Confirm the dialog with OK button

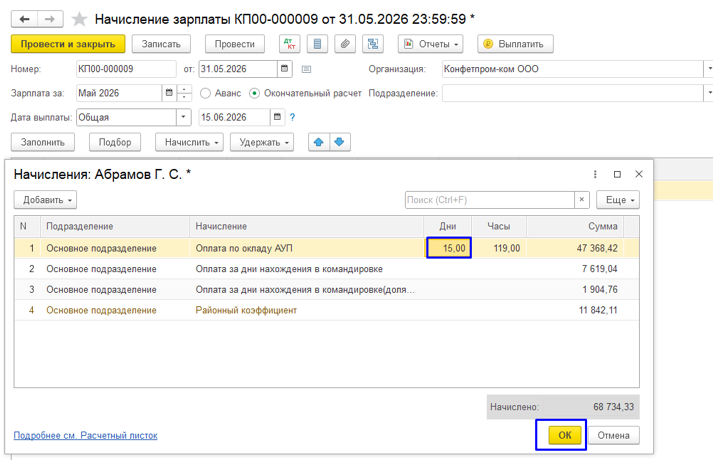[565, 435]
